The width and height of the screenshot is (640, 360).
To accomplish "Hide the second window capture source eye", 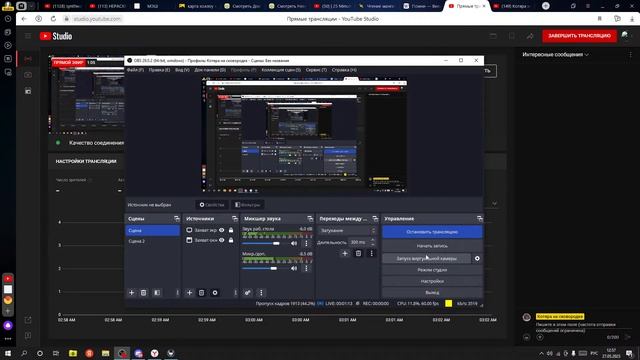I will (x=222, y=240).
